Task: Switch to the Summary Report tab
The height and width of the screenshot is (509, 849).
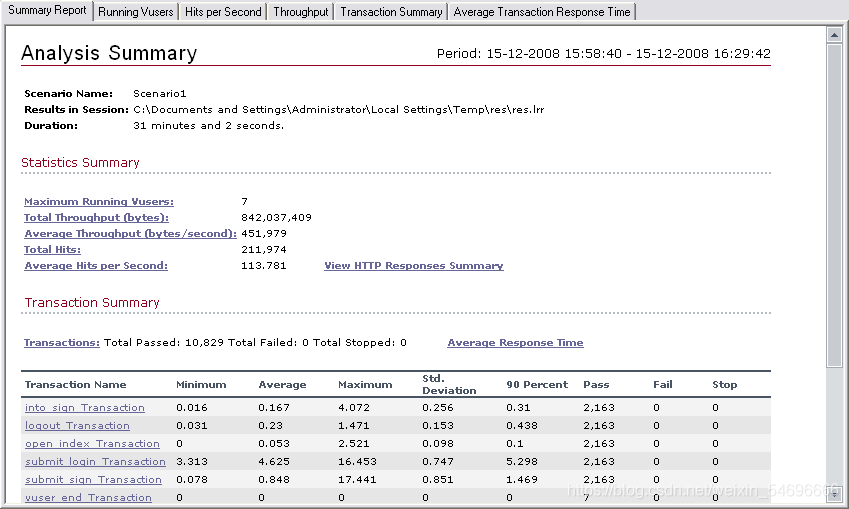Action: click(47, 10)
